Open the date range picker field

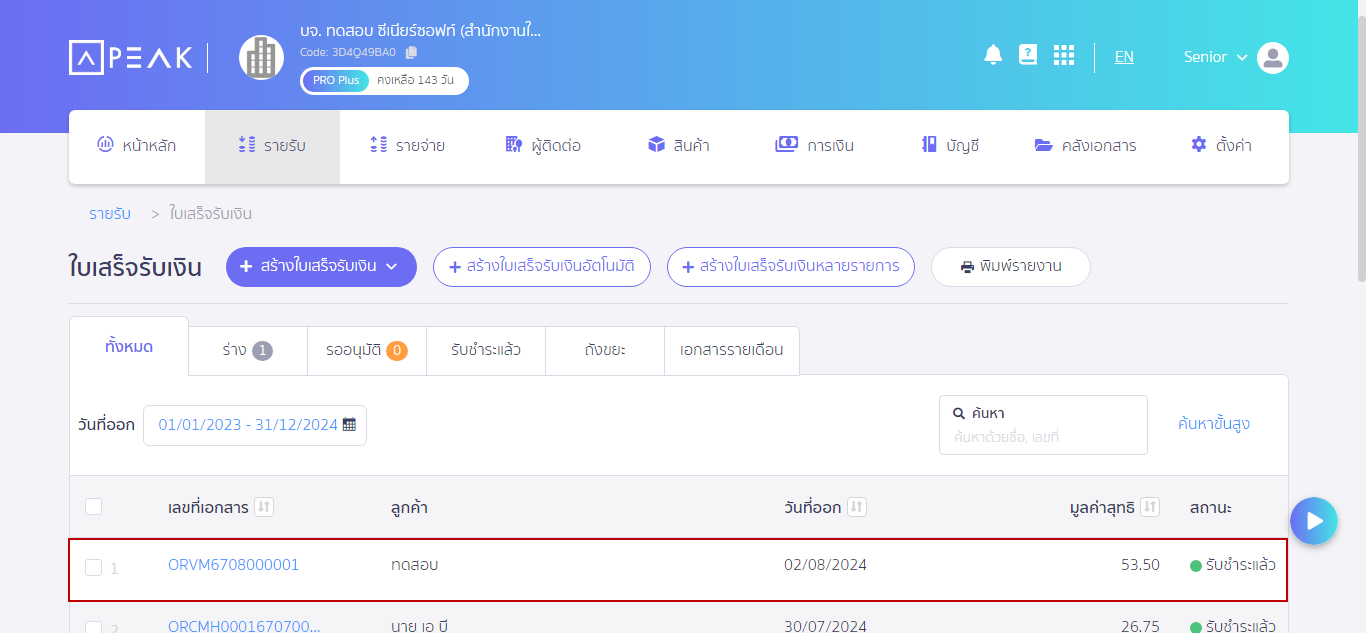coord(255,425)
